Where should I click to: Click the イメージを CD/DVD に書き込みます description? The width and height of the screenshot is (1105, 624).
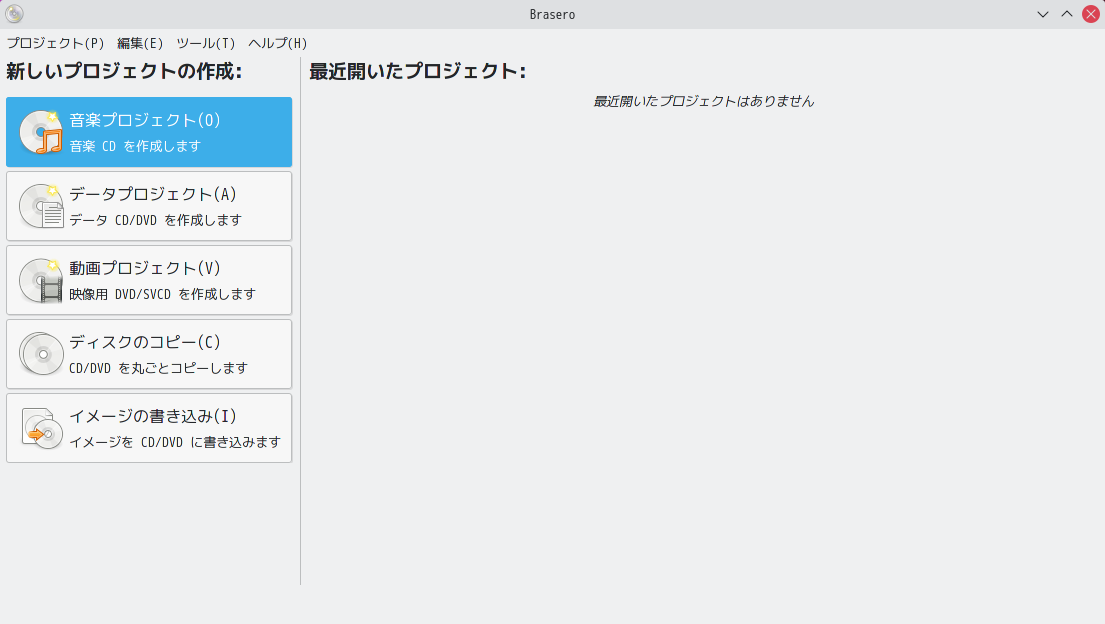pyautogui.click(x=175, y=442)
